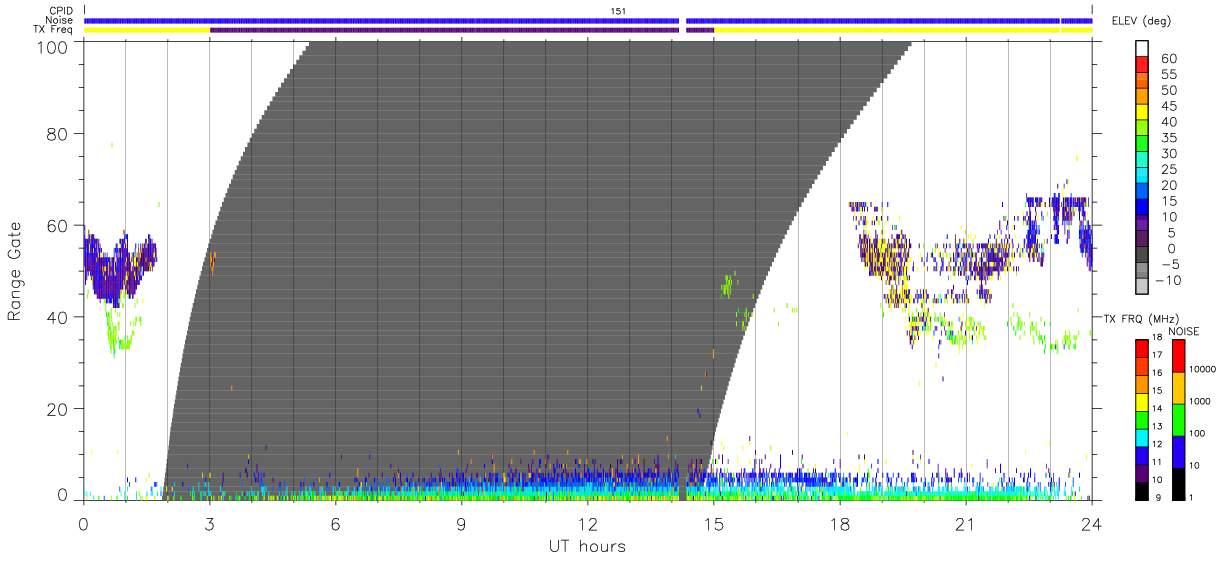Click the 60 tick label on the Range Gate axis
This screenshot has height=567, width=1228.
point(58,226)
